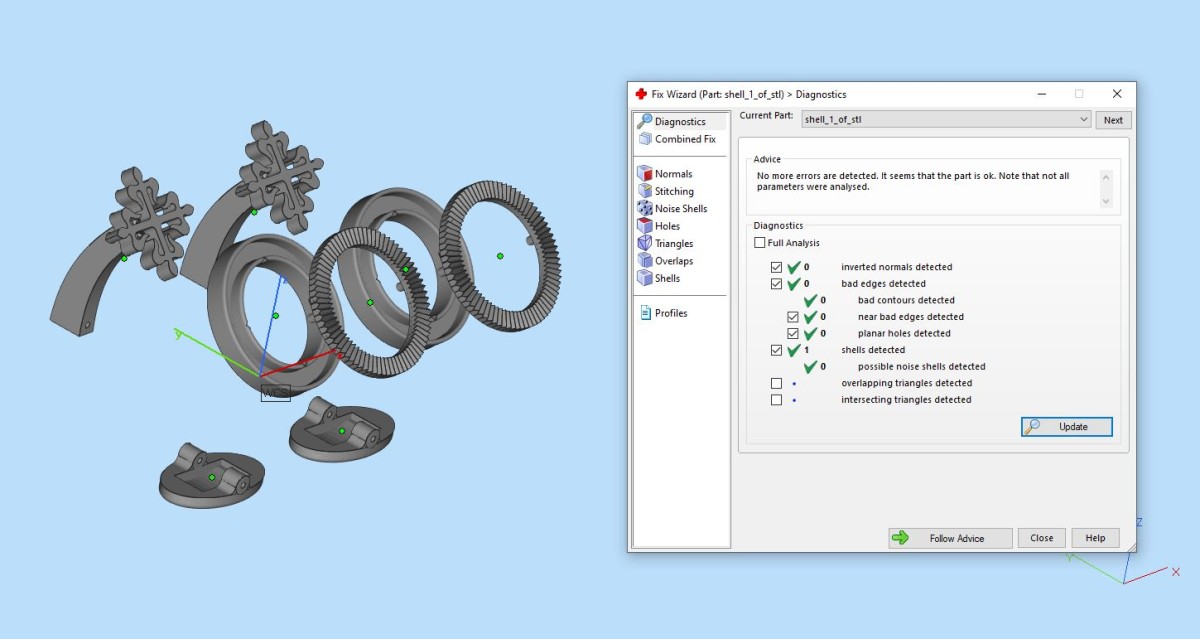Toggle the inverted normals detected checkbox
Viewport: 1200px width, 639px height.
777,268
